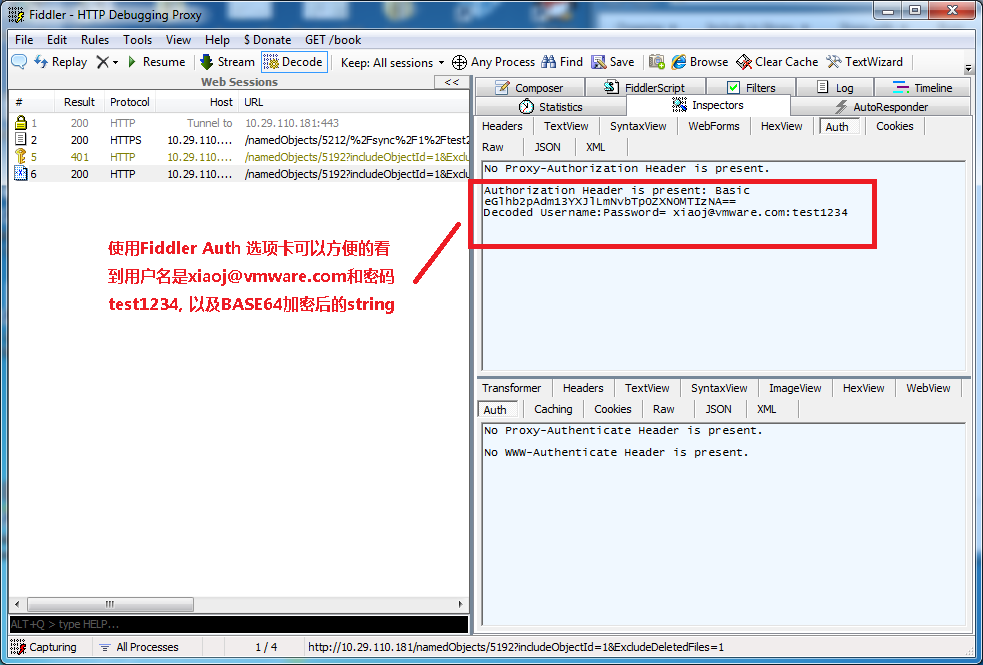Click the $ Donate menu item
The width and height of the screenshot is (983, 665).
(268, 39)
